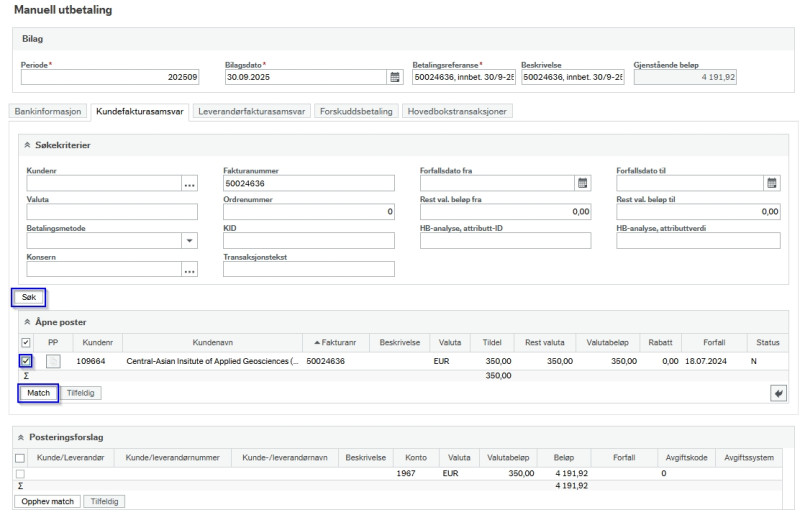Click the Kundenr column header in Åpne poster

(x=97, y=342)
